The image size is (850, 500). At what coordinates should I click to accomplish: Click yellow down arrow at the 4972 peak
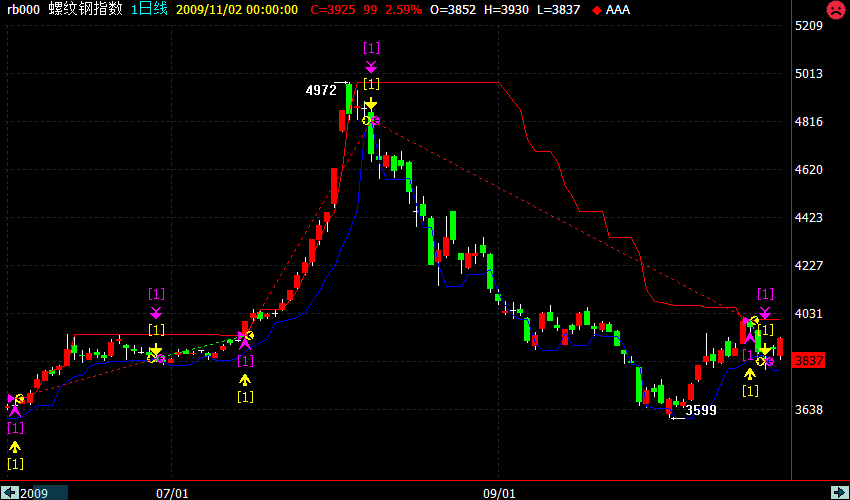click(x=371, y=104)
